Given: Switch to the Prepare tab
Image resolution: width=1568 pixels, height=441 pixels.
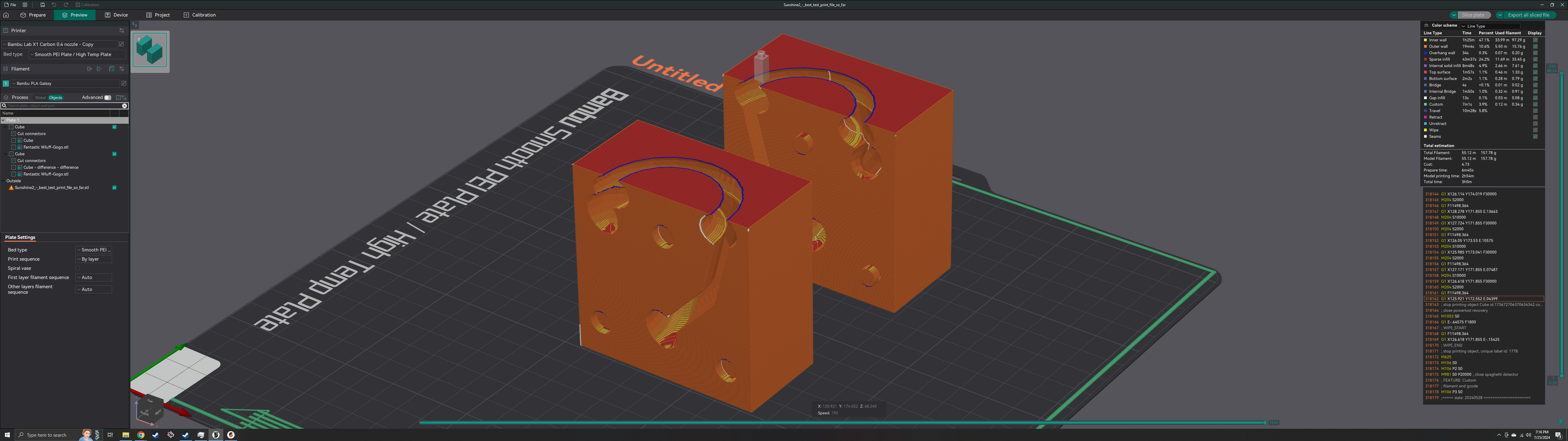Looking at the screenshot, I should pos(33,15).
